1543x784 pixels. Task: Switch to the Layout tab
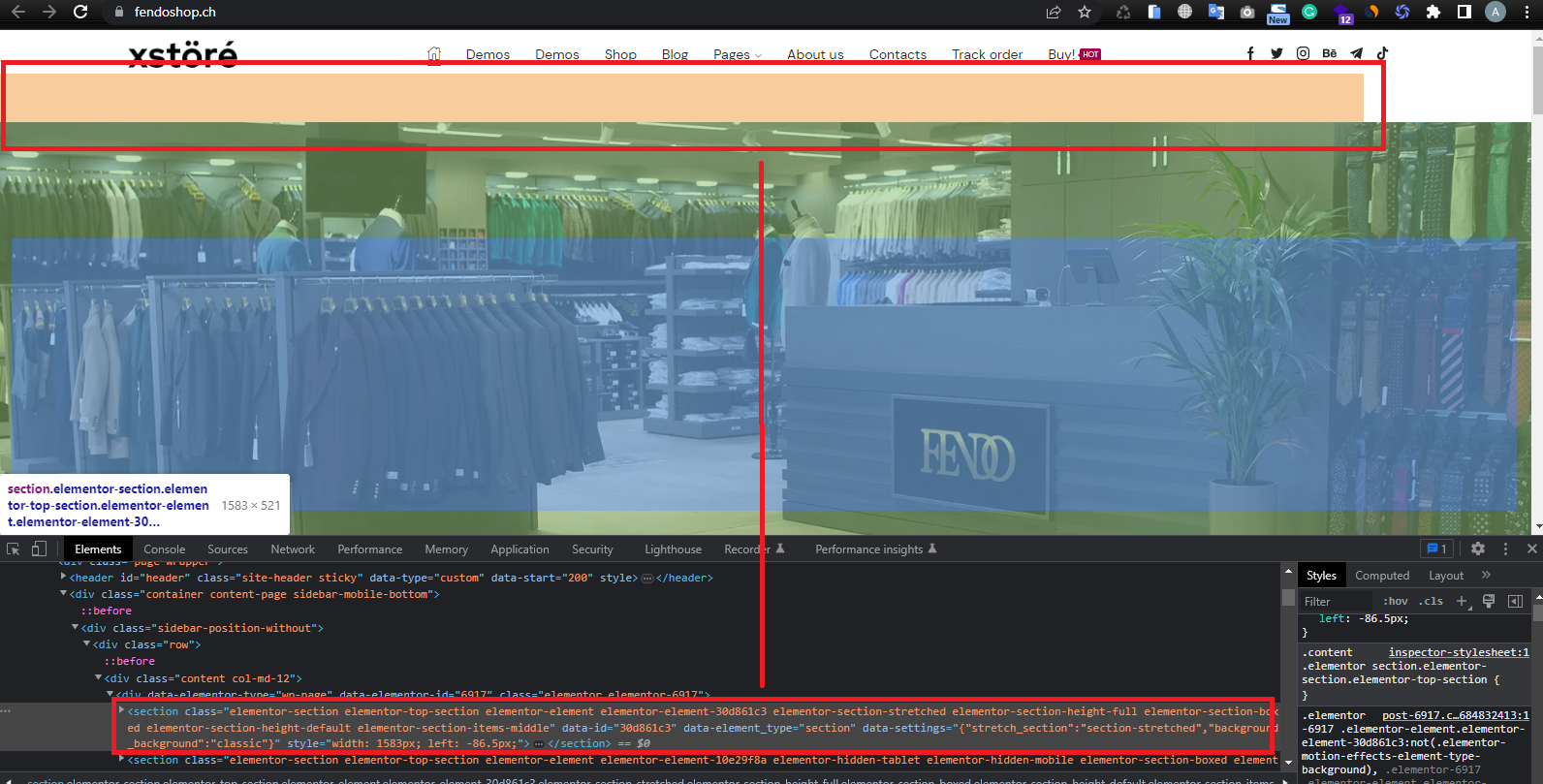click(x=1446, y=575)
